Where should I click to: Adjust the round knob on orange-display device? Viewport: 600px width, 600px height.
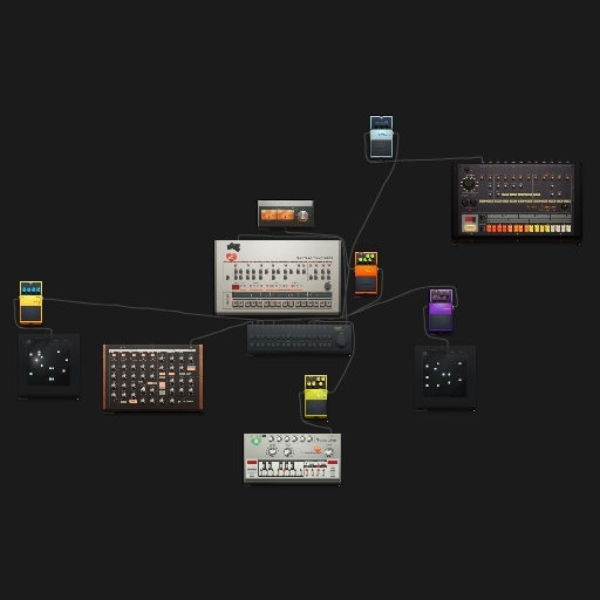pos(303,215)
